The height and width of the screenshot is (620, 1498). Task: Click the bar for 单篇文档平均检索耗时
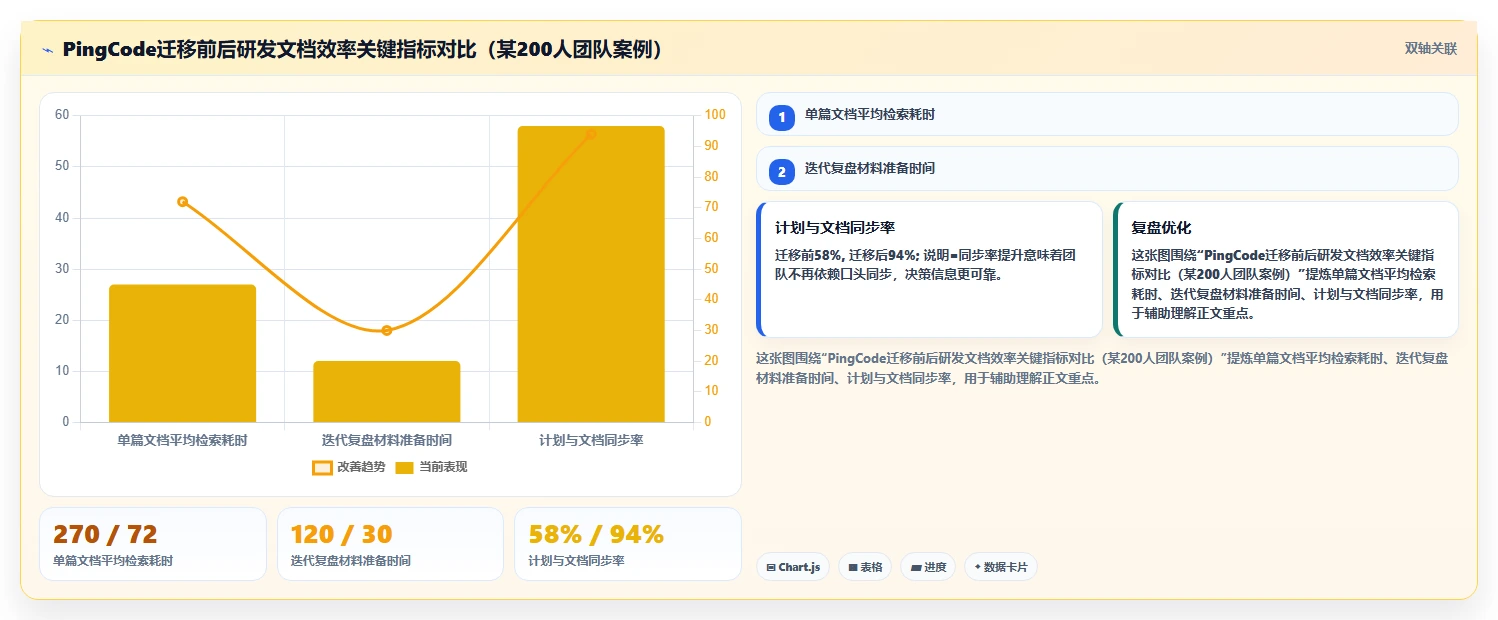click(x=182, y=353)
